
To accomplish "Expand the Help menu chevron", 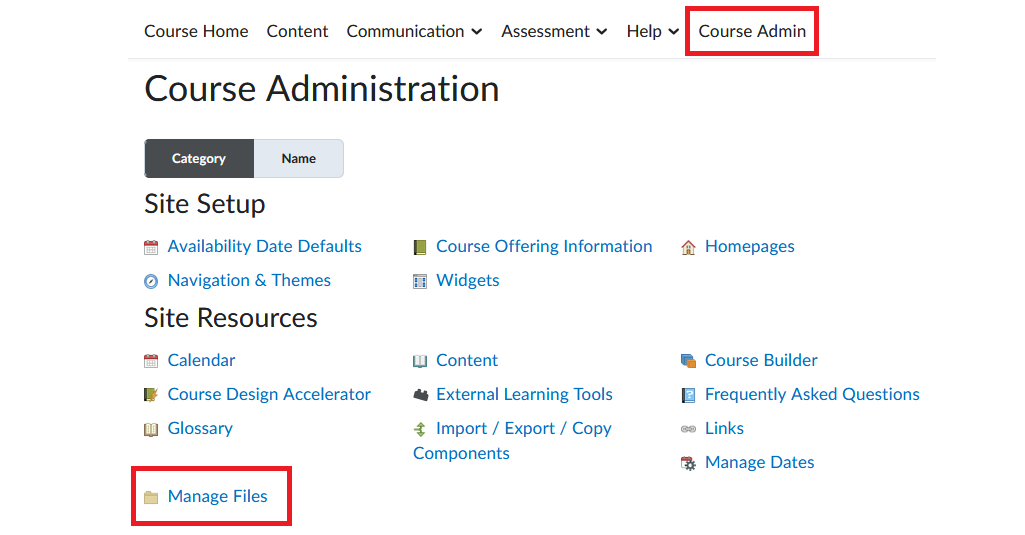I will 674,31.
